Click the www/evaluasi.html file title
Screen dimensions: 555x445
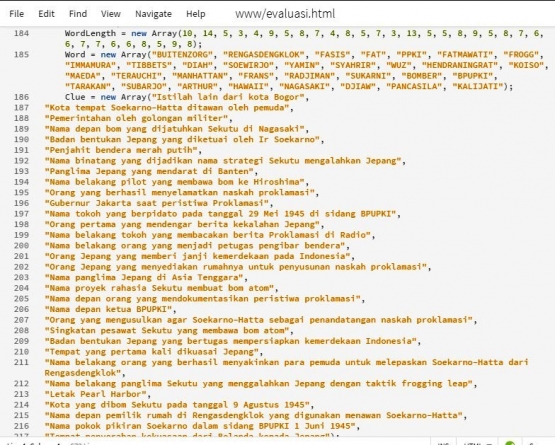pyautogui.click(x=285, y=14)
